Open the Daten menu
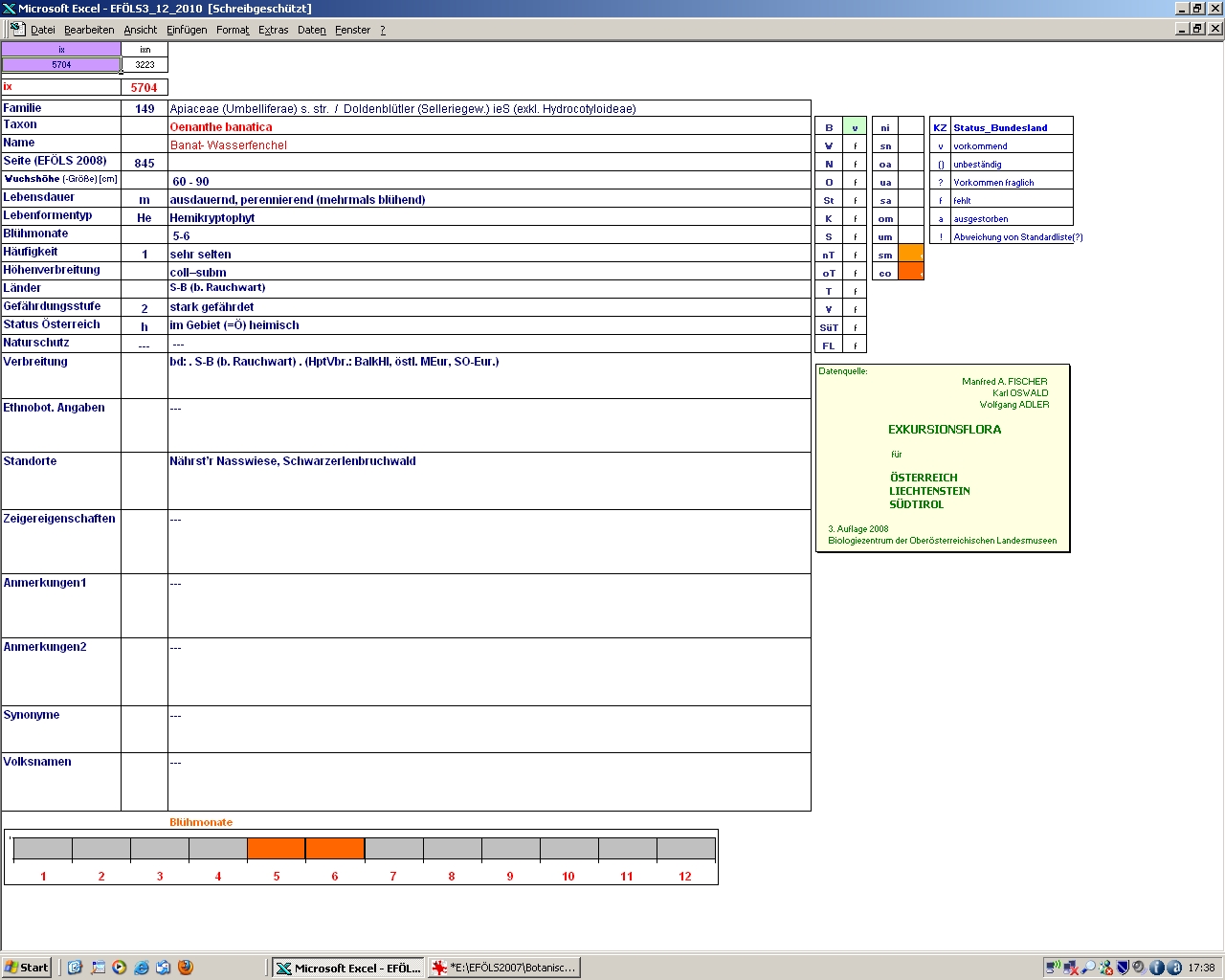1225x980 pixels. pos(312,30)
